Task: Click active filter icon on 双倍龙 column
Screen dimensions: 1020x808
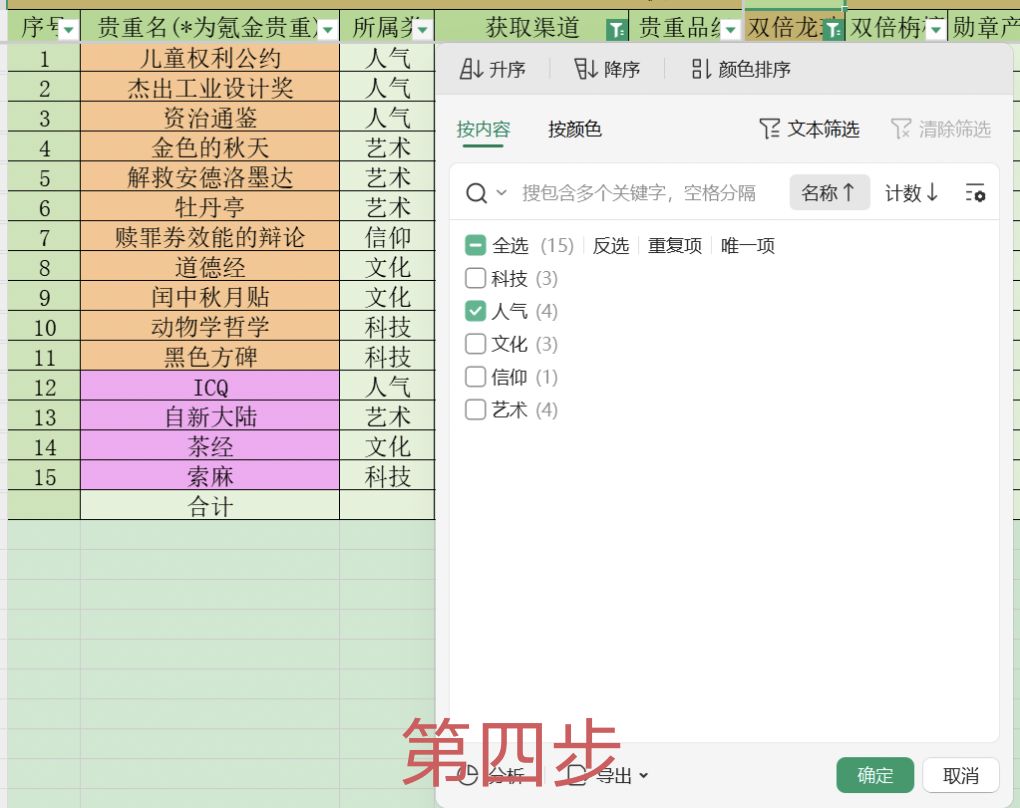Action: tap(832, 30)
